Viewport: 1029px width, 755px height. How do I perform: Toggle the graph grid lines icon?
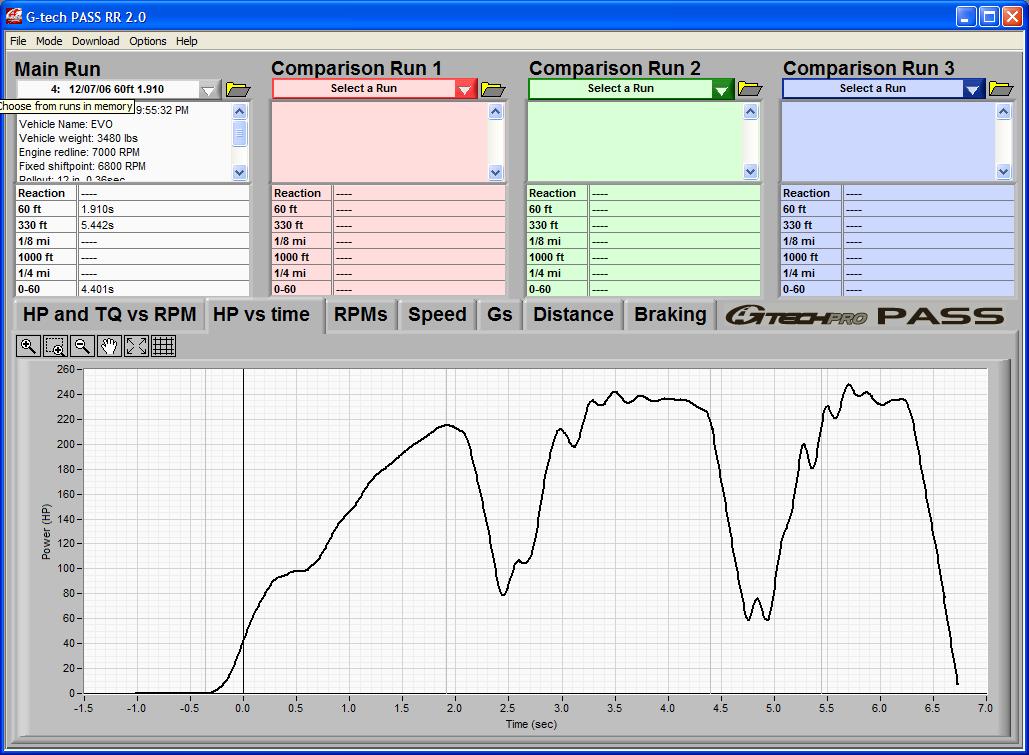tap(163, 346)
